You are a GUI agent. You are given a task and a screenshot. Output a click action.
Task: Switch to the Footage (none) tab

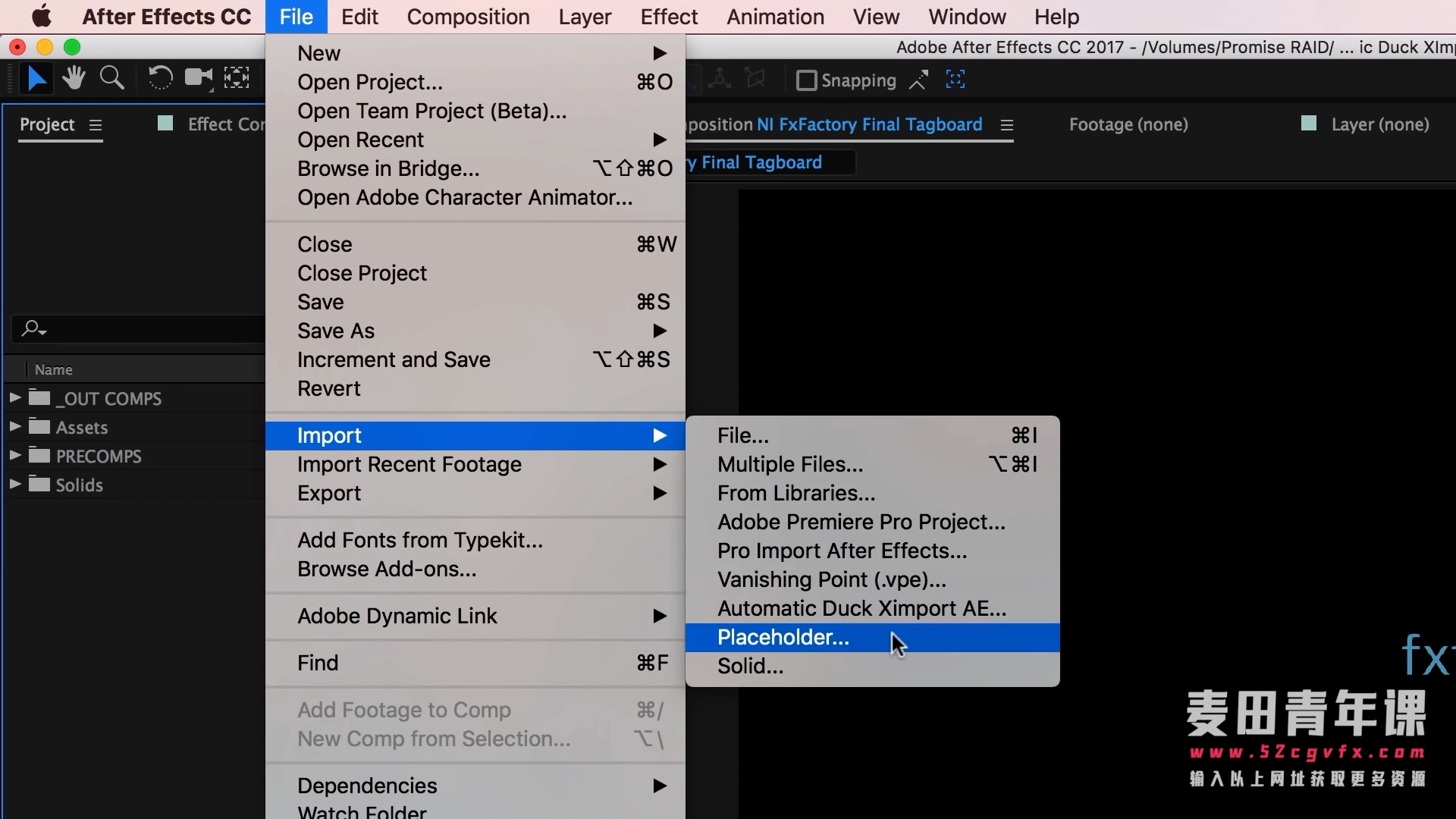click(1128, 124)
